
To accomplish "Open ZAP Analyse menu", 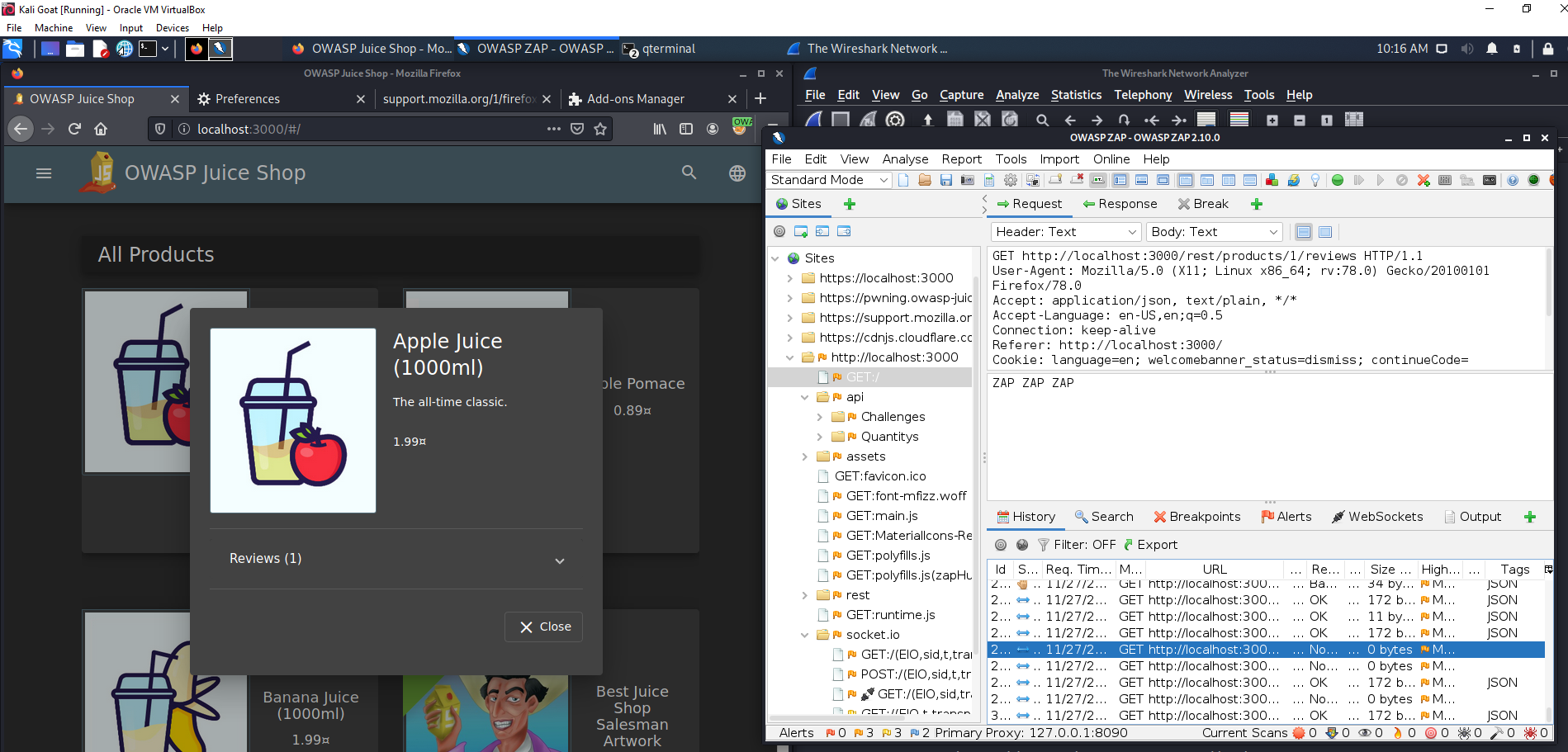I will pos(905,159).
